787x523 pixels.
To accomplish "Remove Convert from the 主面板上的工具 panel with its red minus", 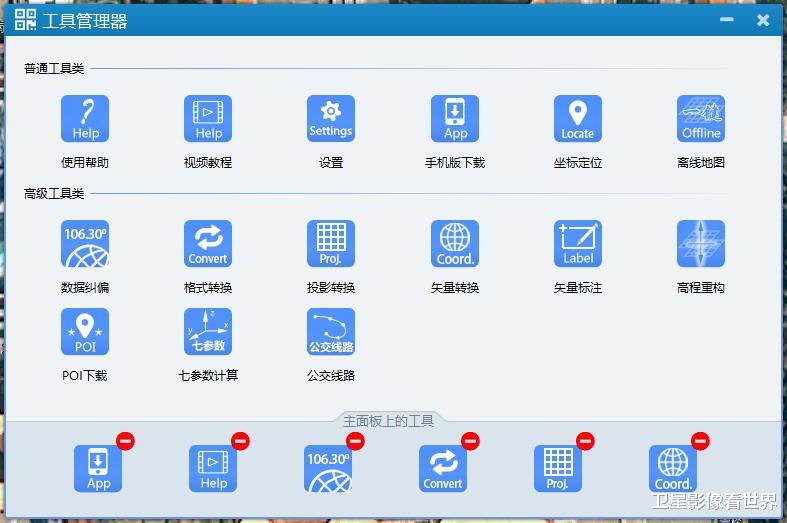I will pos(470,441).
